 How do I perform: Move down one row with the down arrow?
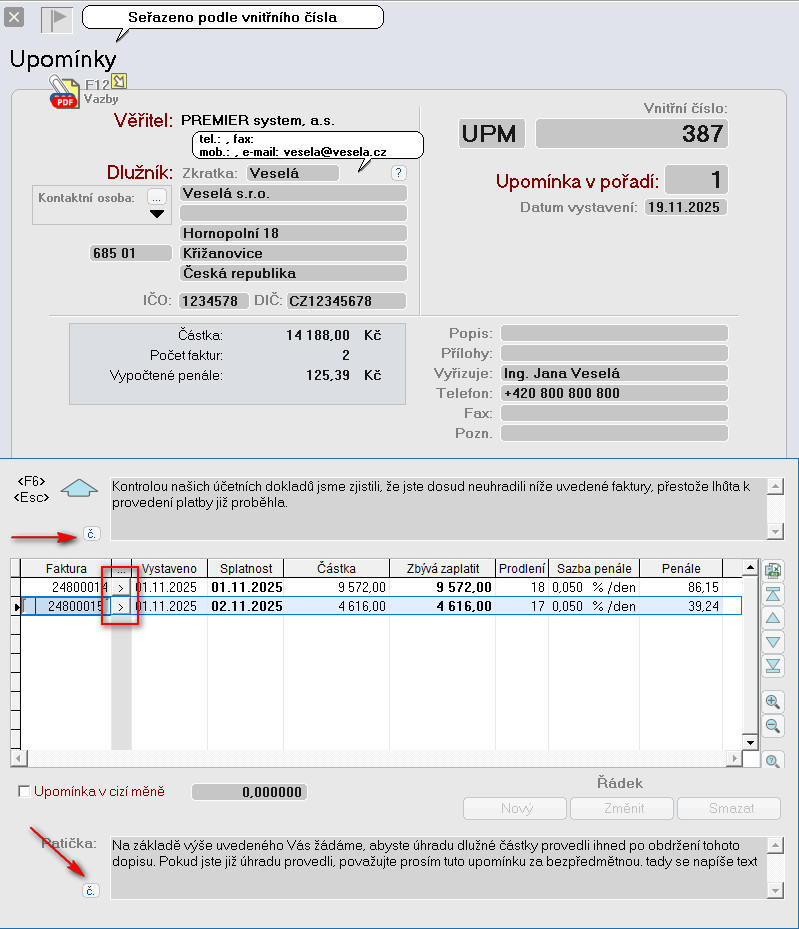pyautogui.click(x=773, y=641)
